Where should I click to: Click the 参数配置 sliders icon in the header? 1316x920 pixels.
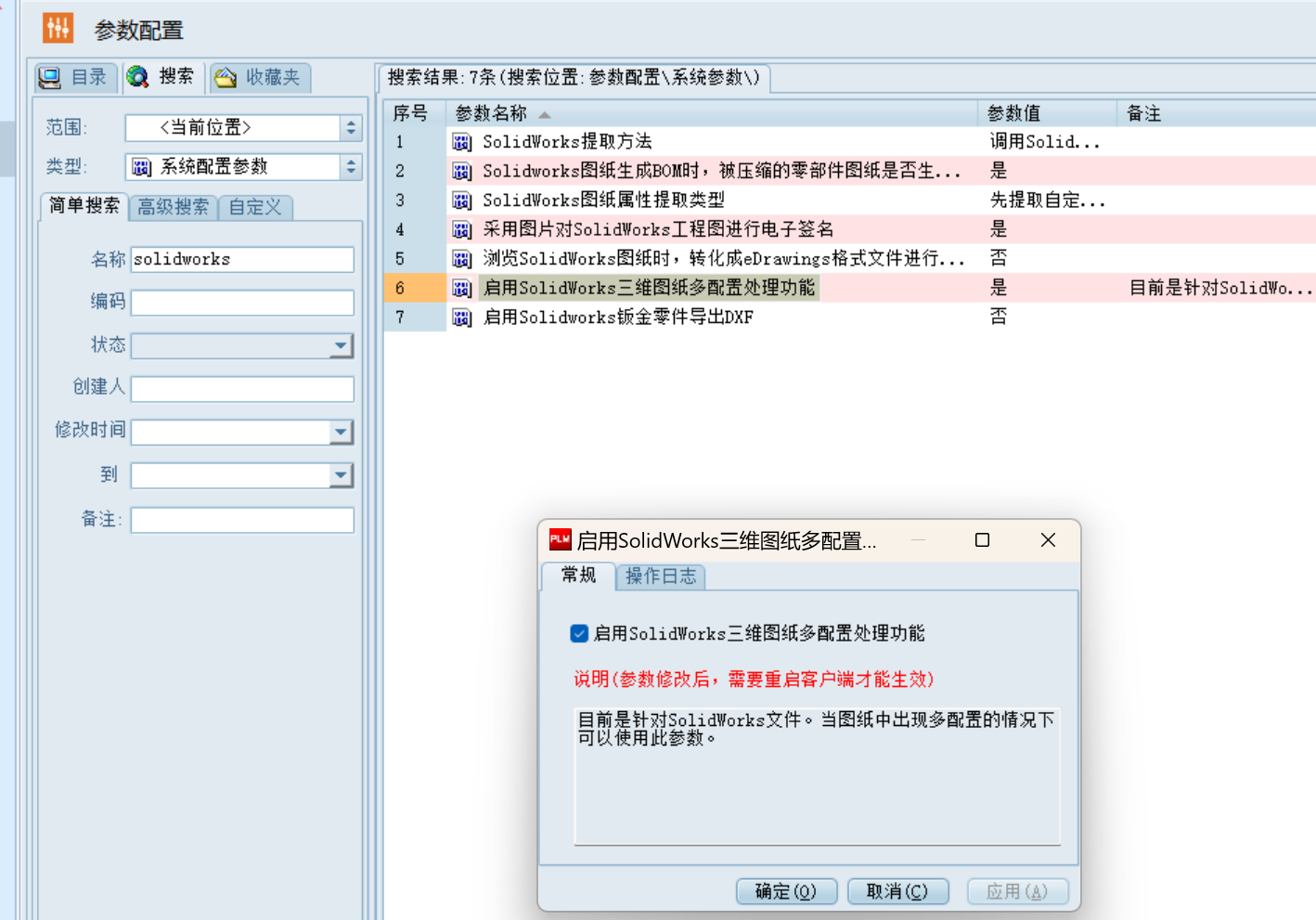pos(58,29)
